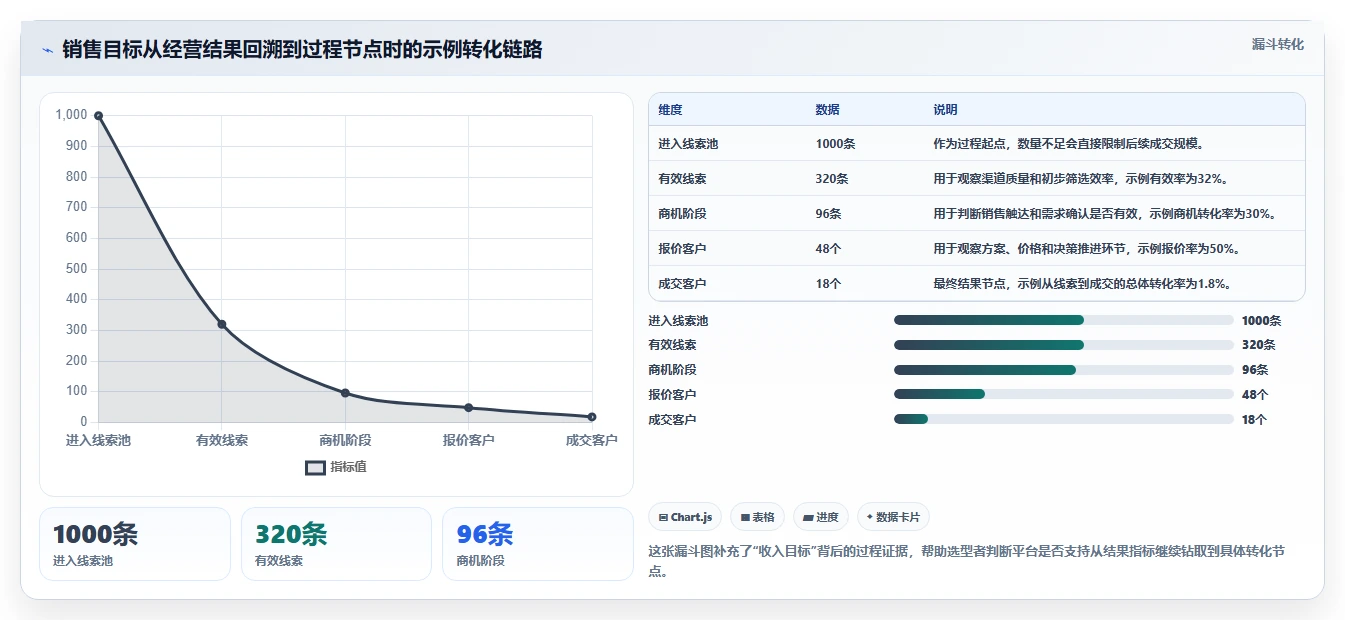Open the 96条 商机阶段 data card
1345x620 pixels.
[538, 544]
